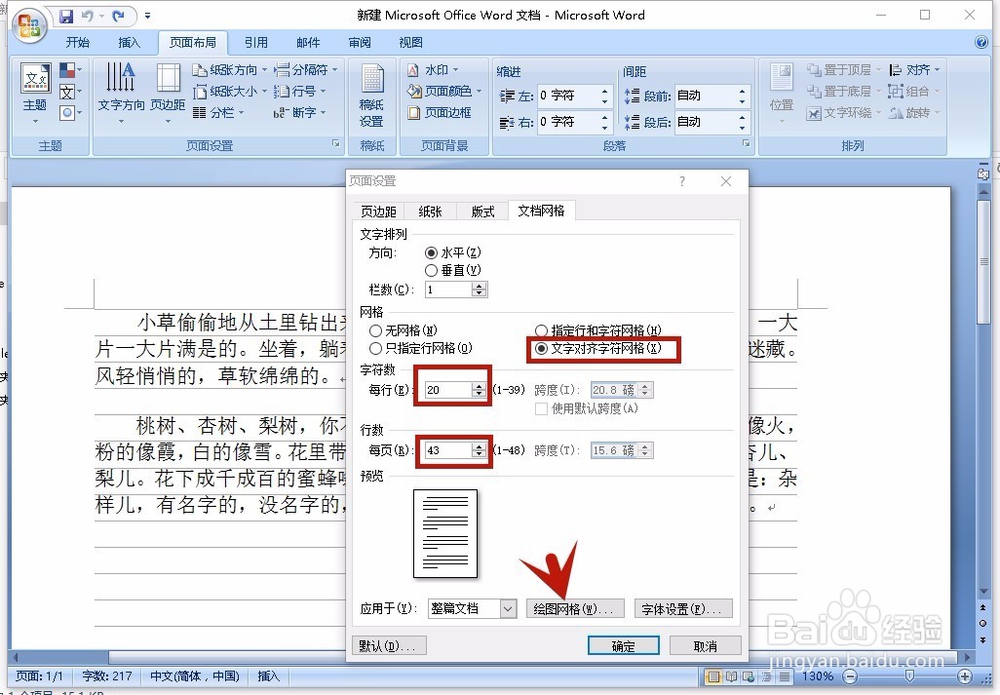Click the Office button logo

coord(29,26)
